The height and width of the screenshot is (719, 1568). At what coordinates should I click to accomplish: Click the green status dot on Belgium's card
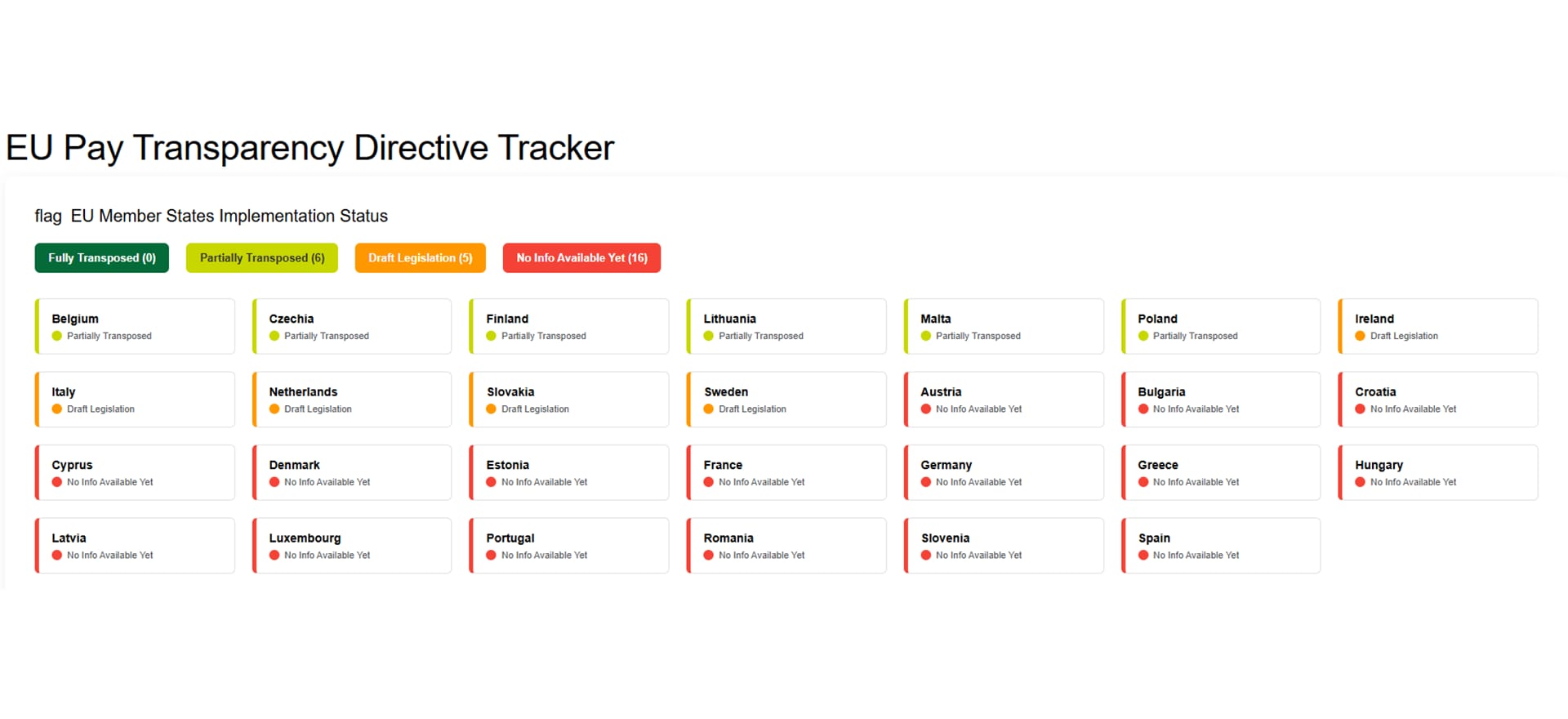[x=57, y=336]
